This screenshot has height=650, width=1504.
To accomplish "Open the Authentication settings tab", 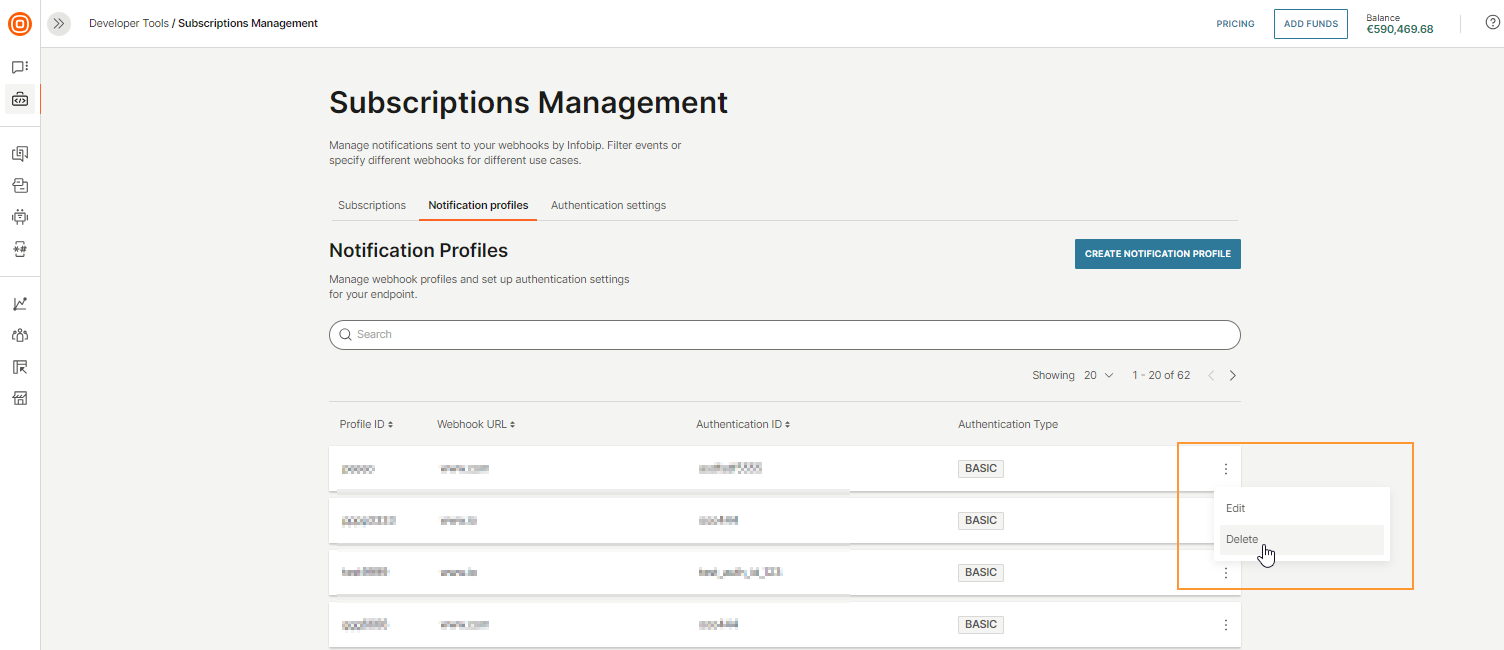I will (x=608, y=205).
